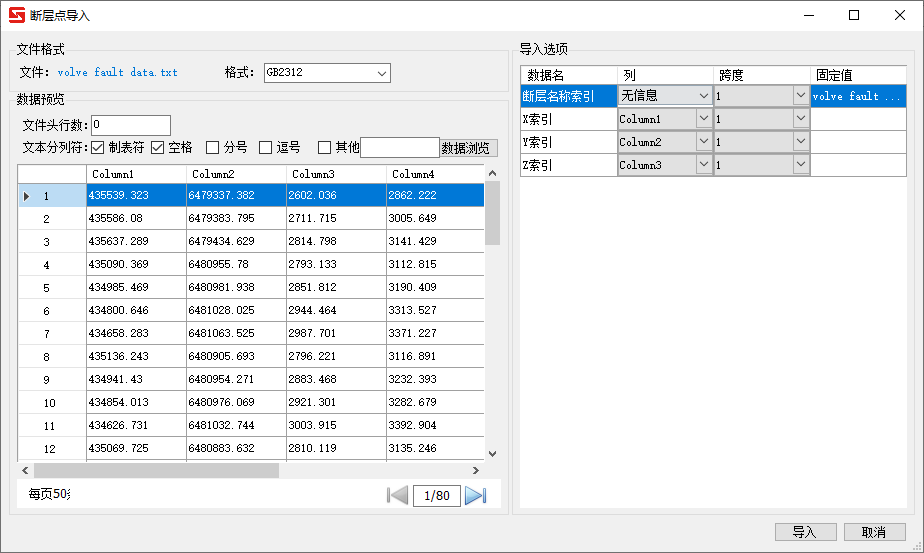Image resolution: width=924 pixels, height=553 pixels.
Task: Close the 断层点导入 dialog window
Action: coord(900,15)
